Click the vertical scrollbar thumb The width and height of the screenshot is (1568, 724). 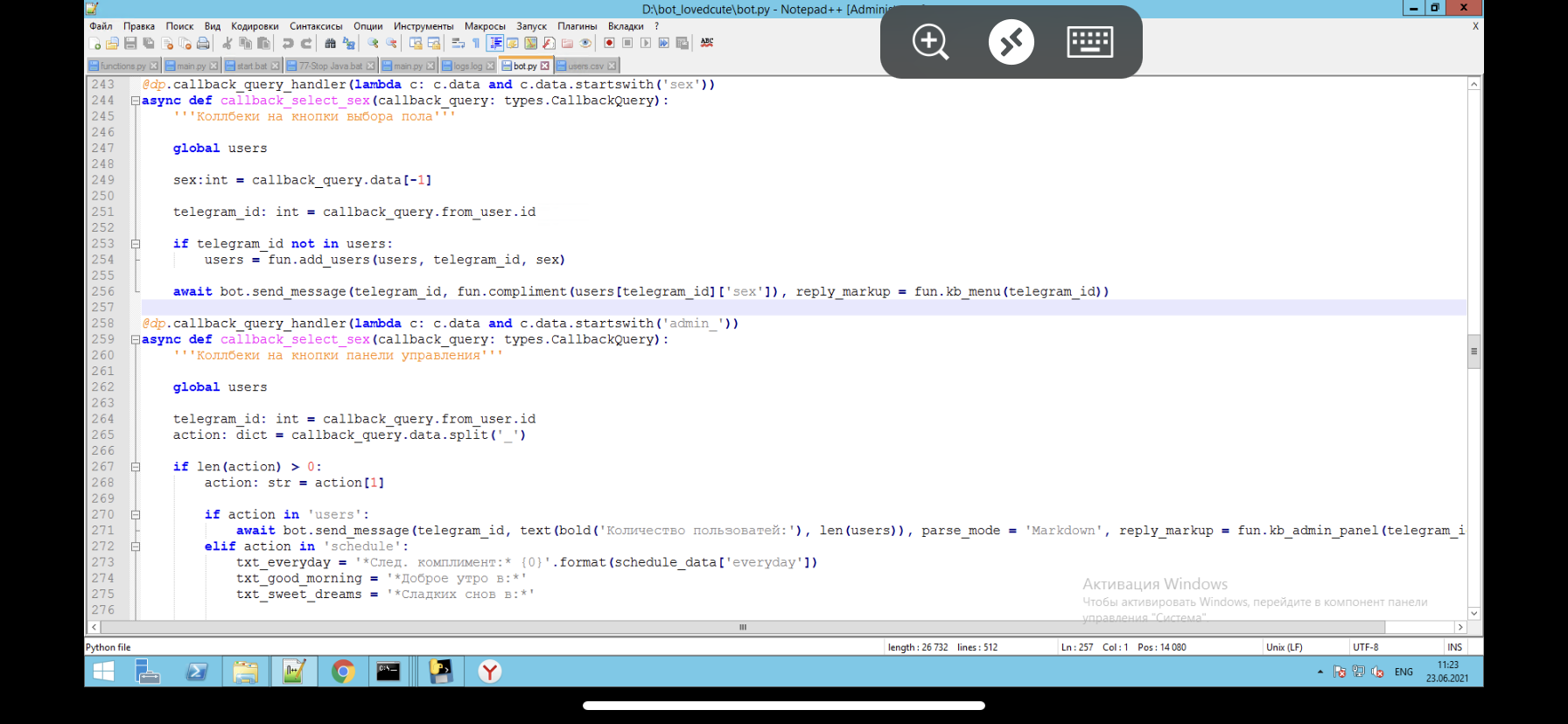coord(1473,352)
